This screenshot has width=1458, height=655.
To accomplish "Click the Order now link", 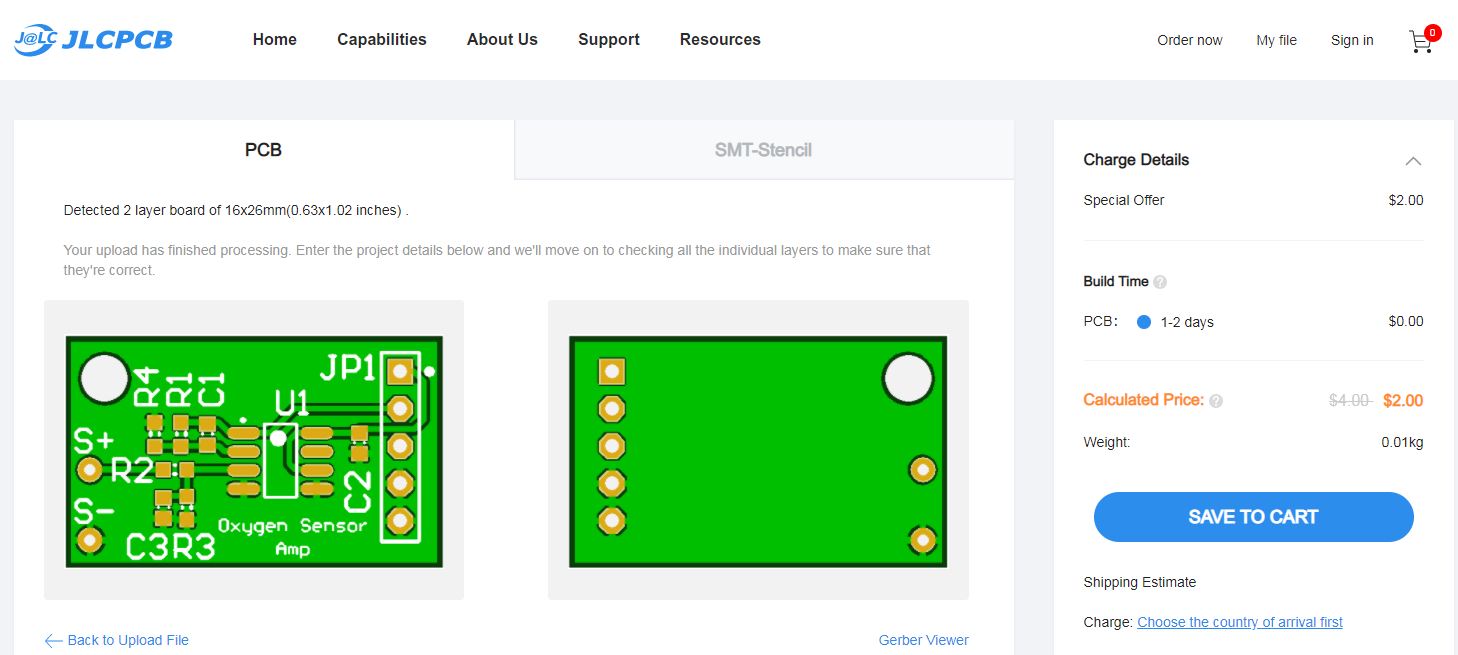I will tap(1190, 40).
